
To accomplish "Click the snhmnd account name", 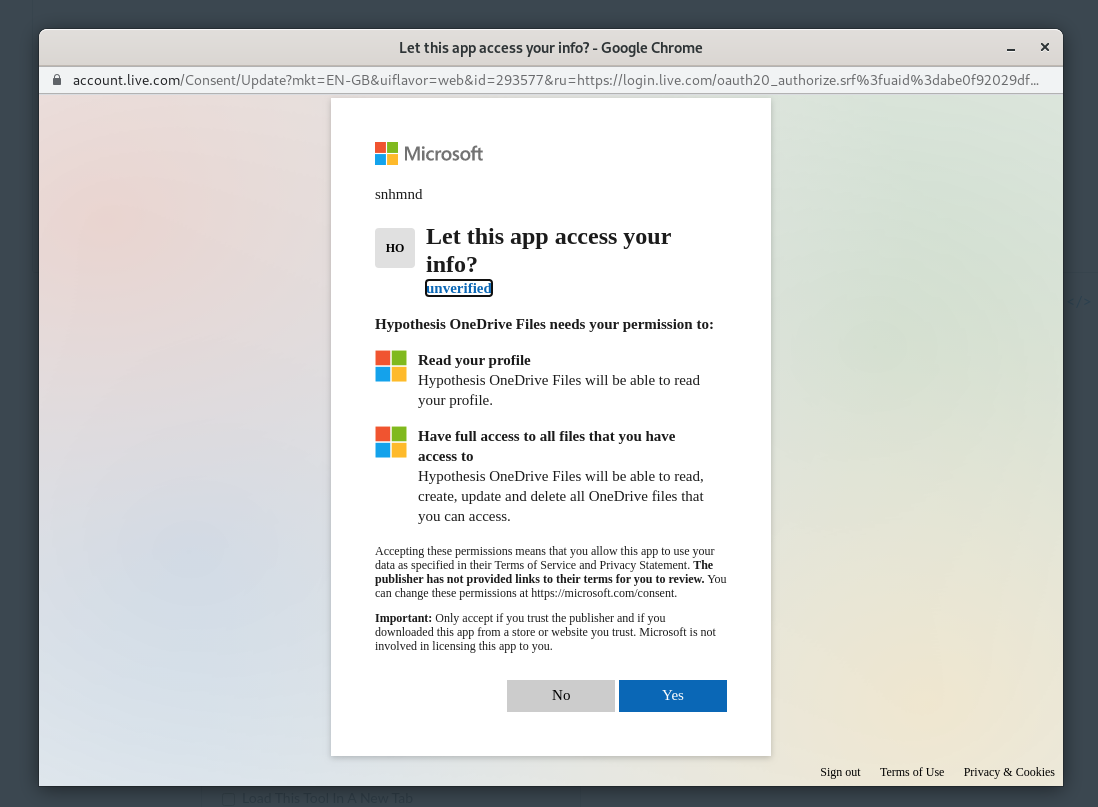I will point(398,194).
